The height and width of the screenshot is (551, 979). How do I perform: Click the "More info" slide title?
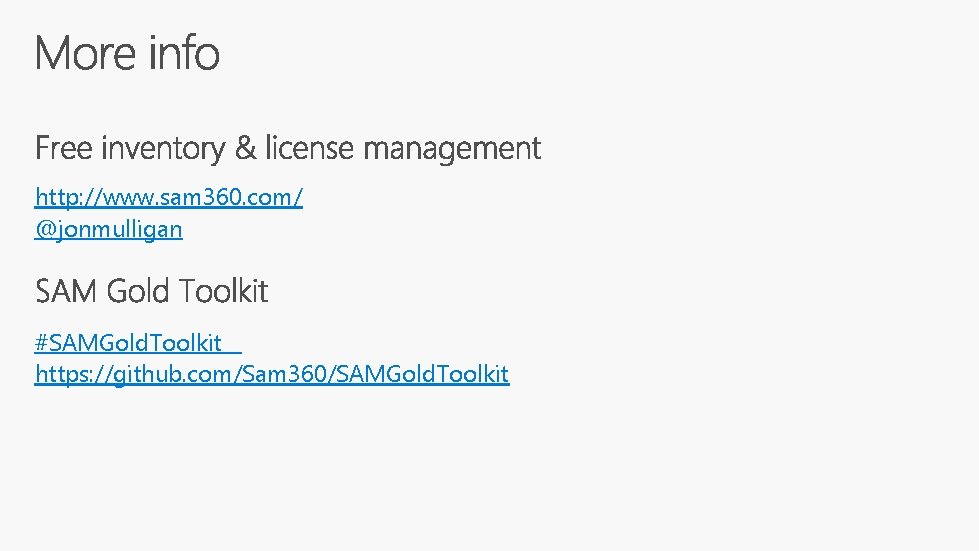pyautogui.click(x=127, y=53)
